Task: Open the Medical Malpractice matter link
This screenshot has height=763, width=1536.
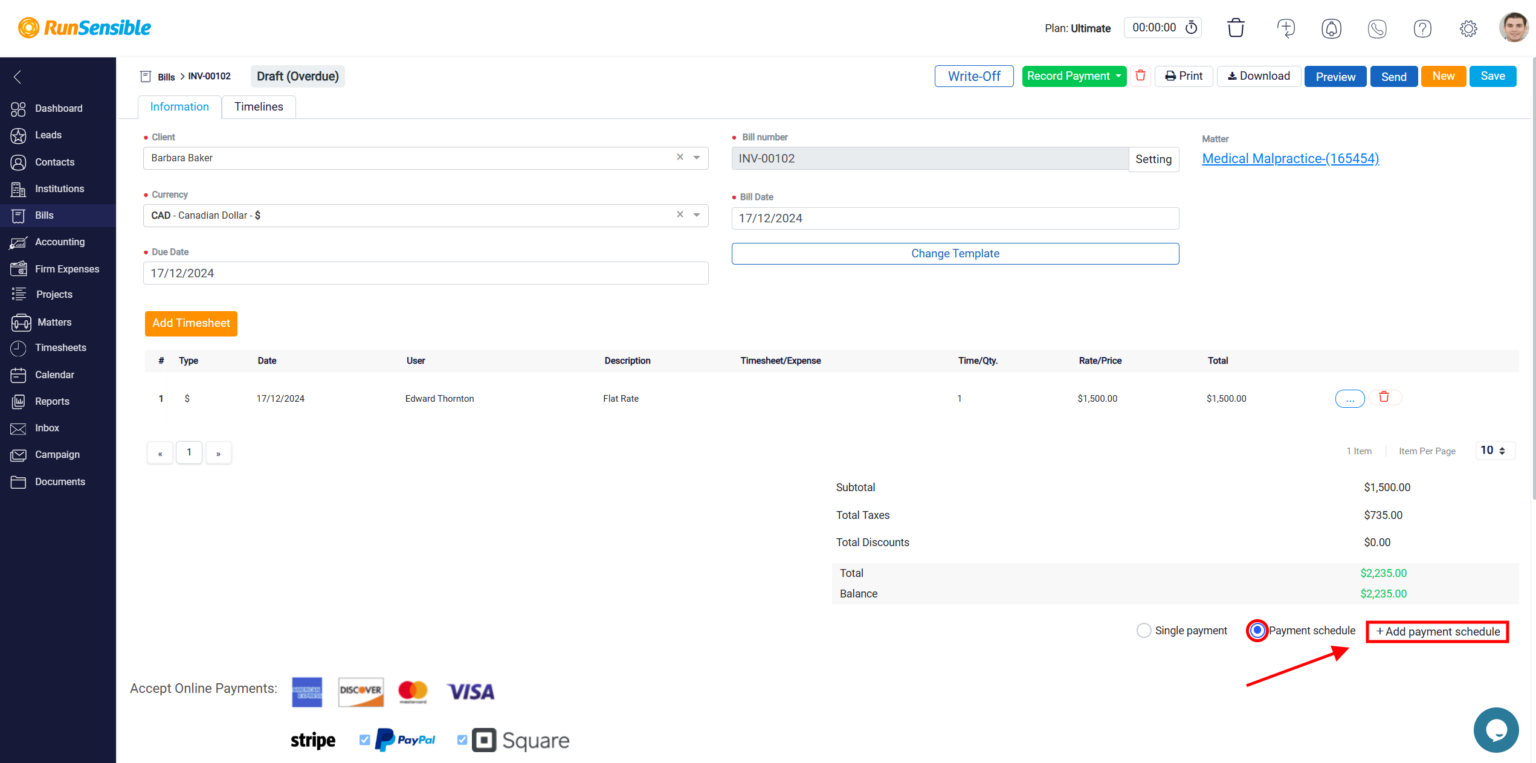Action: click(x=1290, y=158)
